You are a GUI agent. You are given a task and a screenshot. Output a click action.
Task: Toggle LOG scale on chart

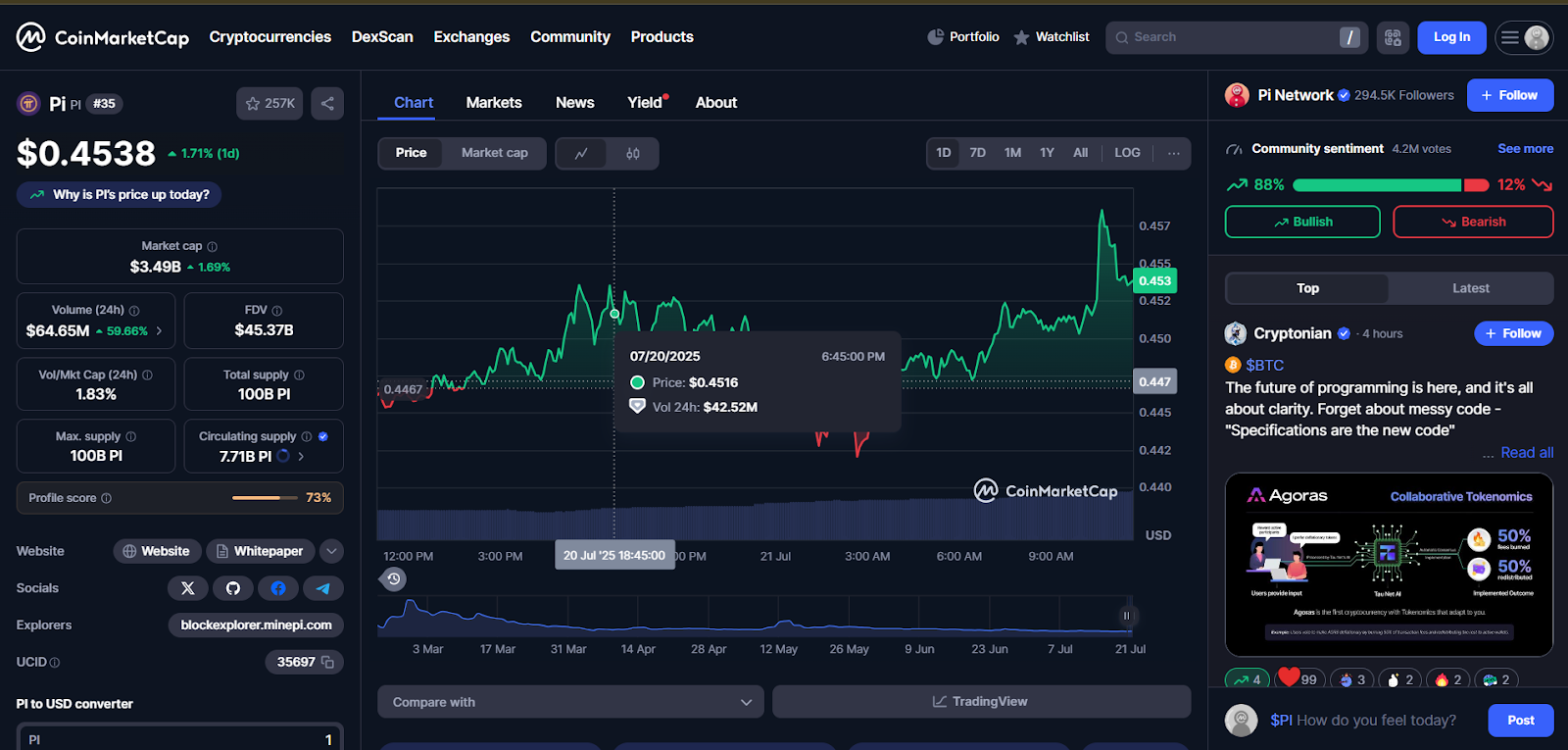pyautogui.click(x=1127, y=153)
